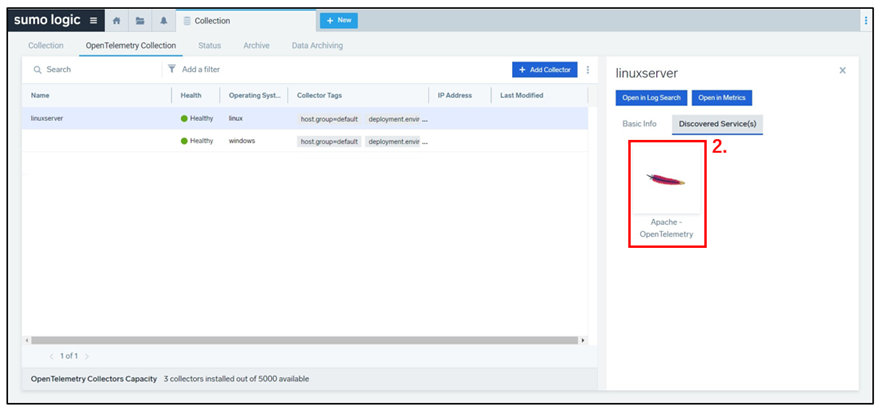Click the Operating System column header
Image resolution: width=886 pixels, height=411 pixels.
[255, 96]
